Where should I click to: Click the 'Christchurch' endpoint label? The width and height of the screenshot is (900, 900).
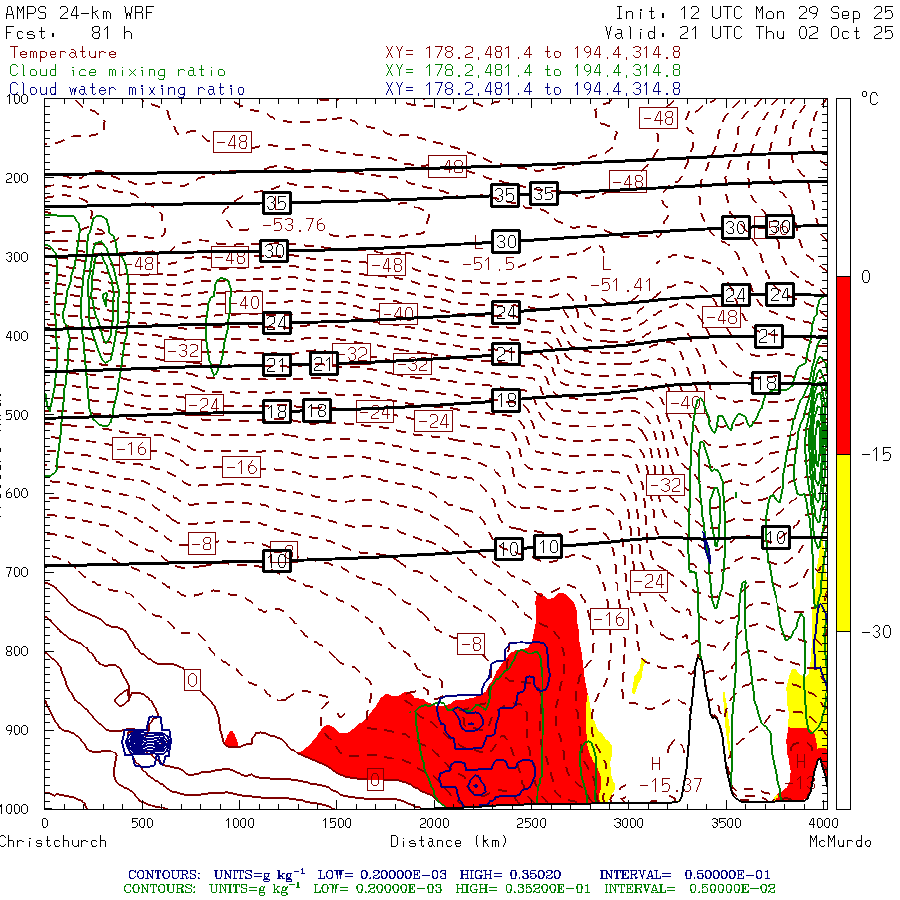(x=53, y=842)
